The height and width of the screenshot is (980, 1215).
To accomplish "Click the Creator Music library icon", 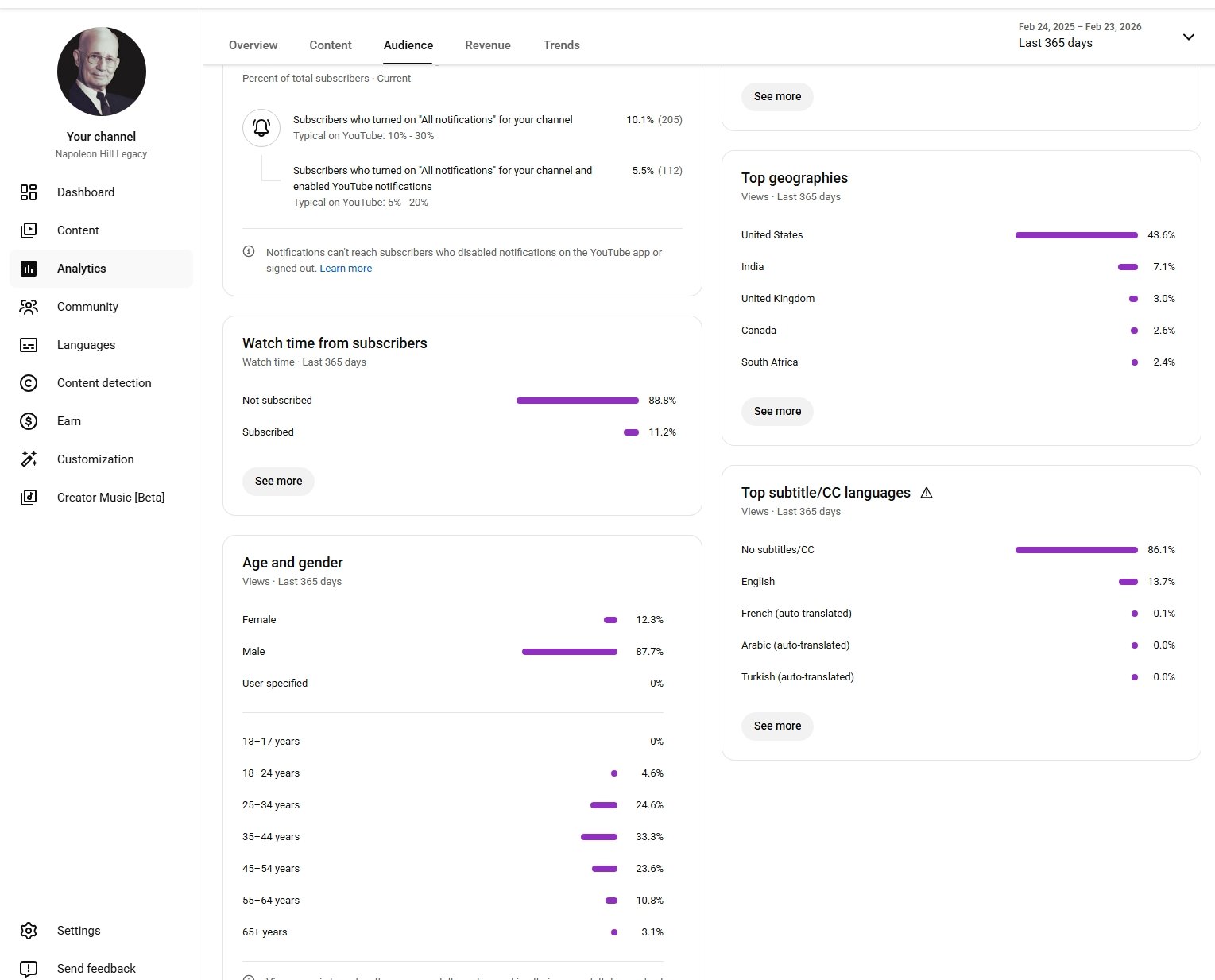I will [x=29, y=498].
